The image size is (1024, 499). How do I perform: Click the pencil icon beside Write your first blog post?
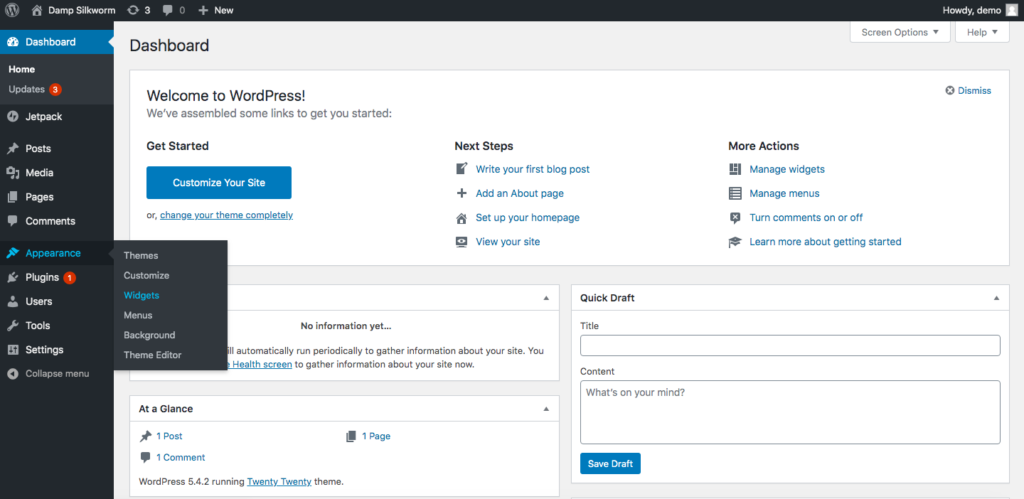click(x=462, y=169)
